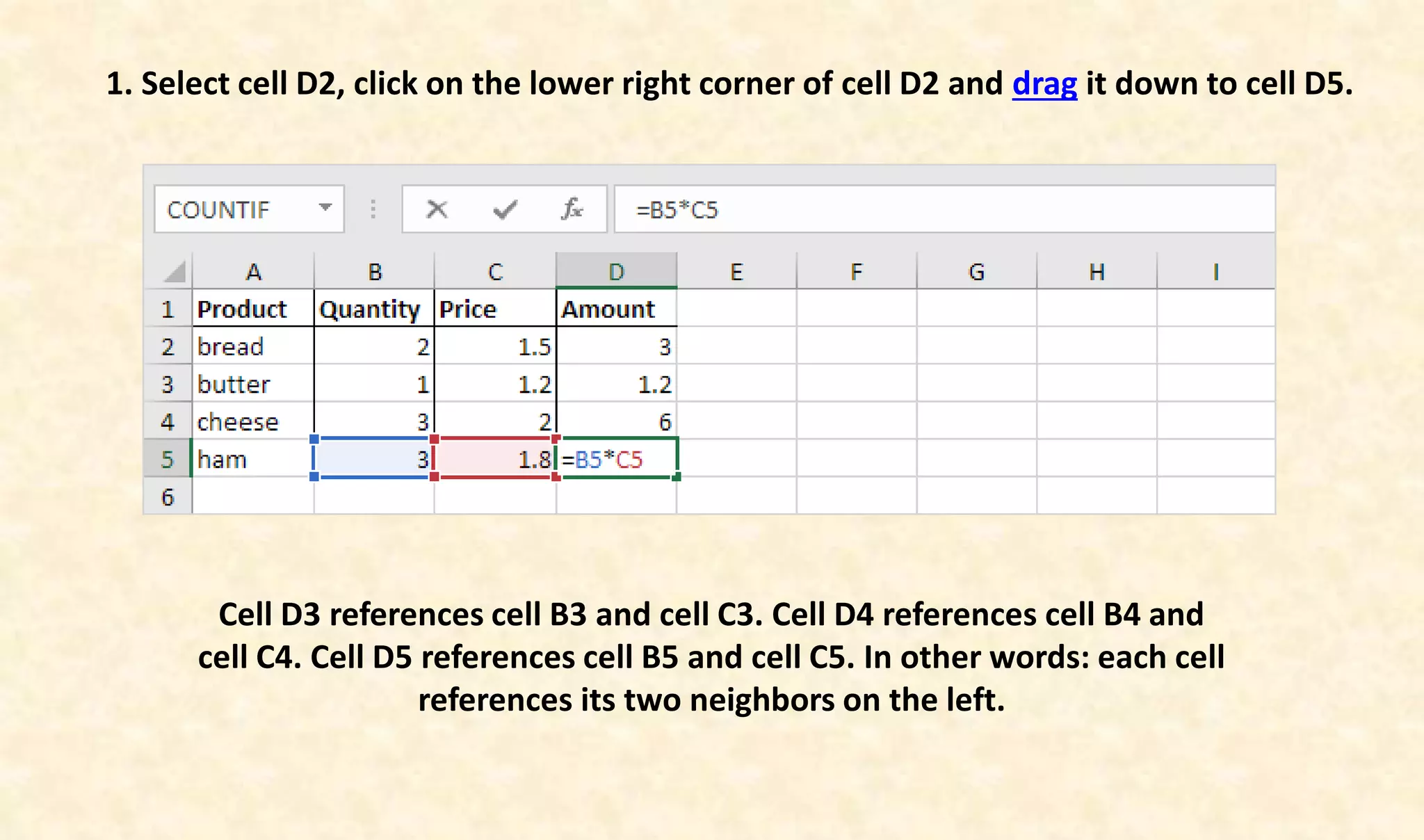Select column H header

pyautogui.click(x=1097, y=271)
